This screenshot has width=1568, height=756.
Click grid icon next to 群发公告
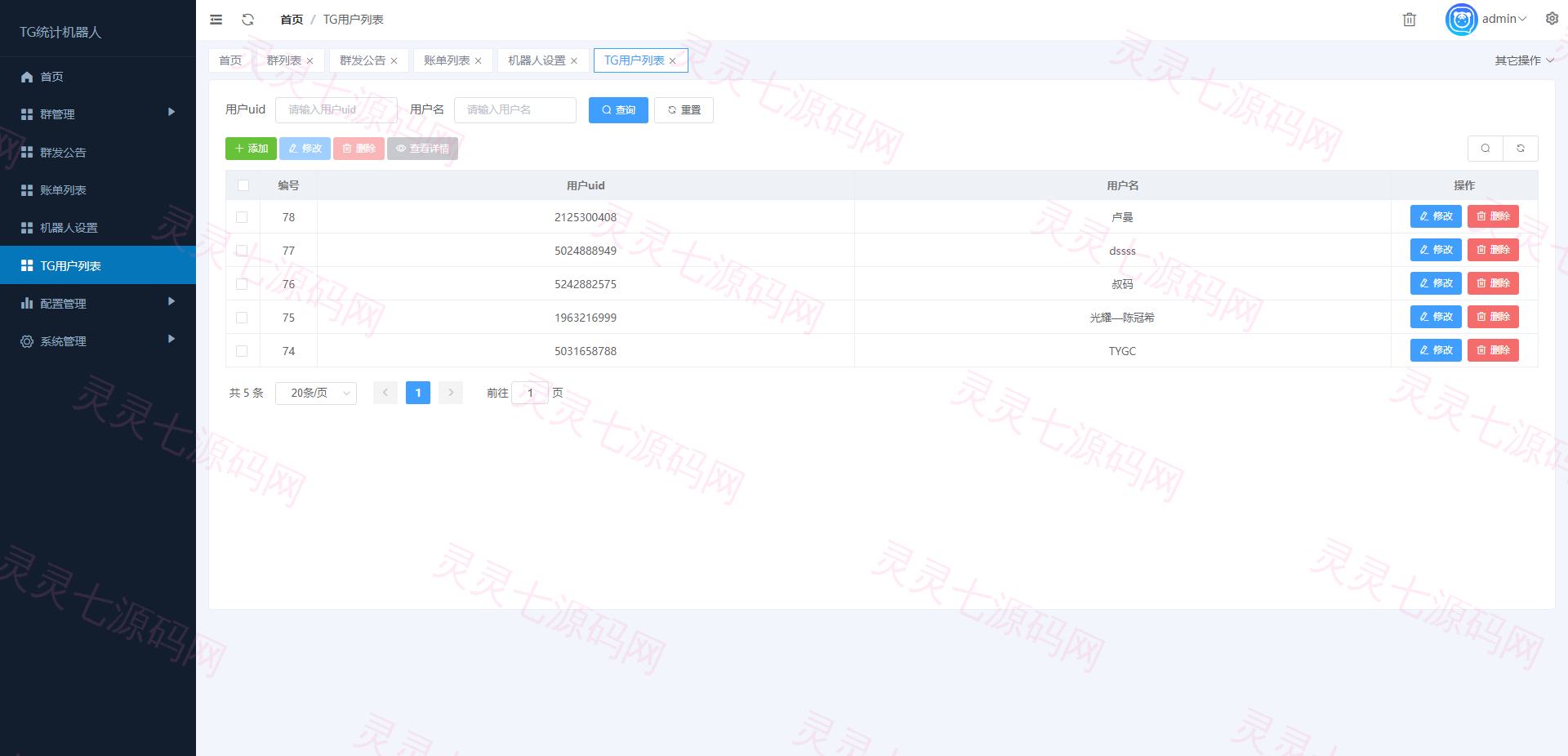(27, 153)
